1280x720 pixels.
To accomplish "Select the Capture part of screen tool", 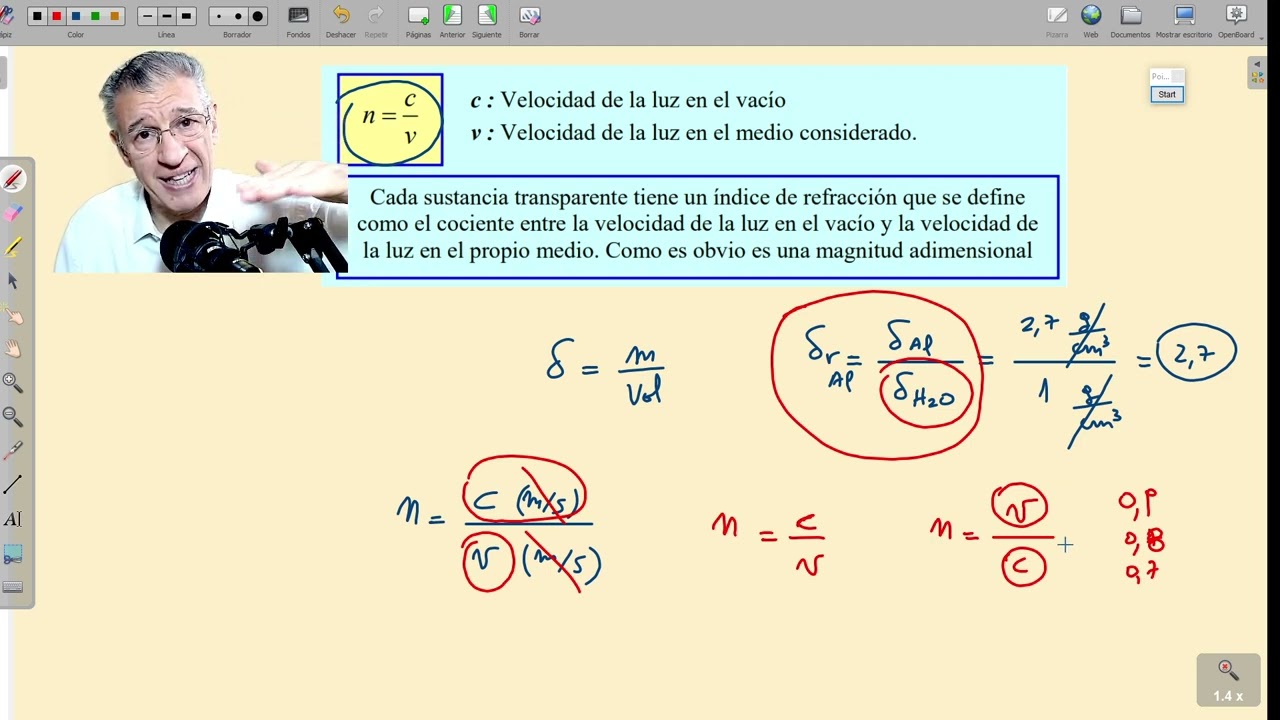I will point(13,553).
